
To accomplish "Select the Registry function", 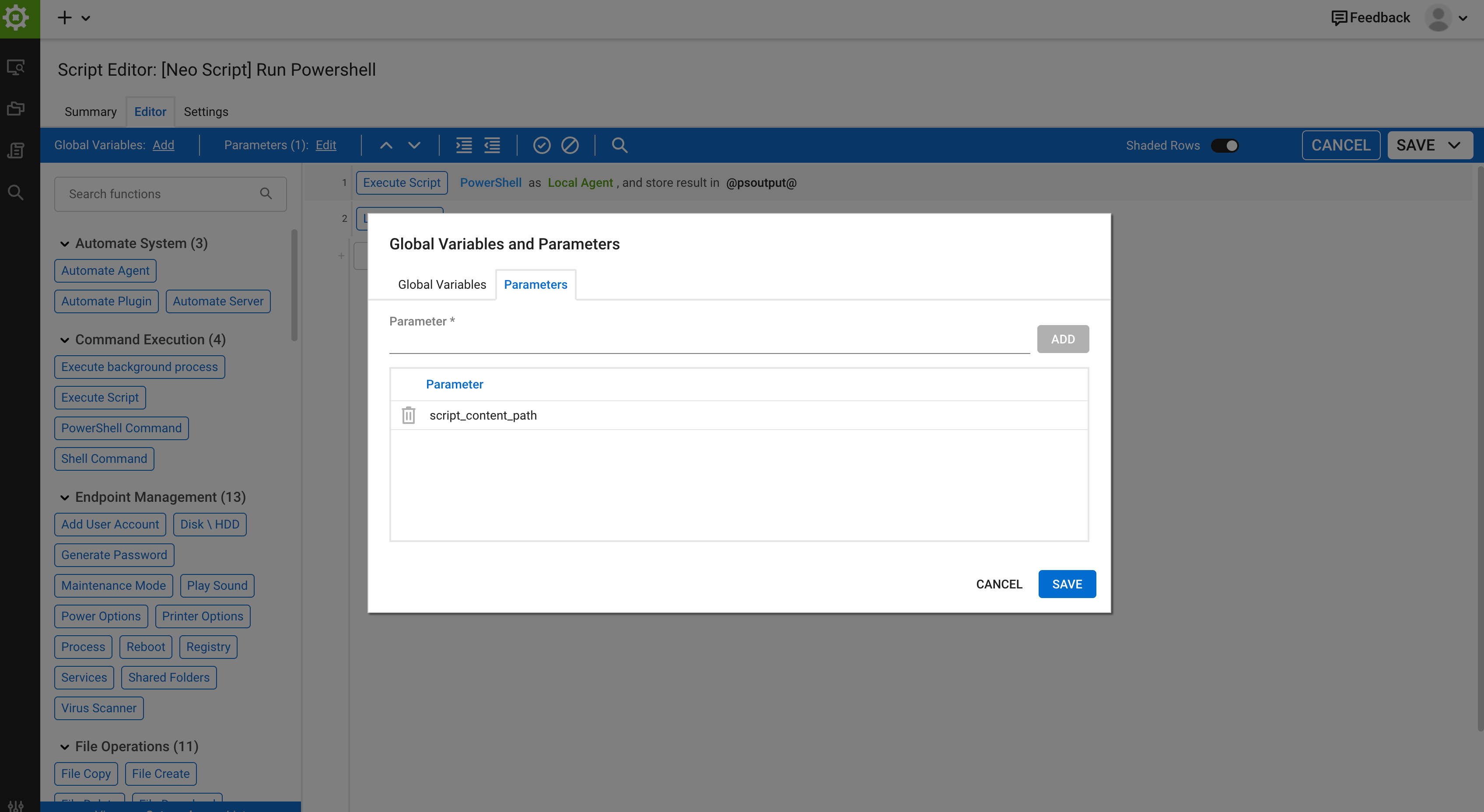I will point(208,647).
